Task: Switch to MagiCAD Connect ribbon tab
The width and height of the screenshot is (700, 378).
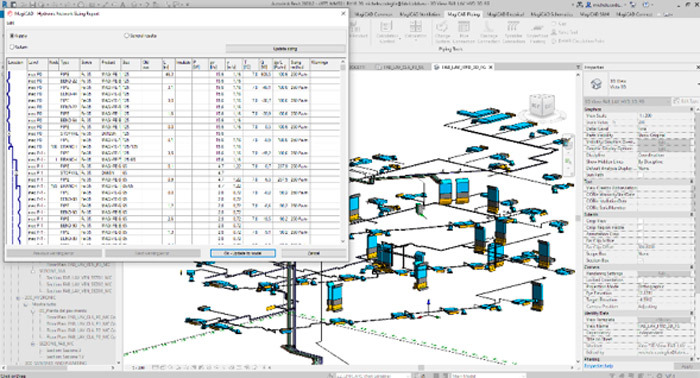Action: click(634, 14)
